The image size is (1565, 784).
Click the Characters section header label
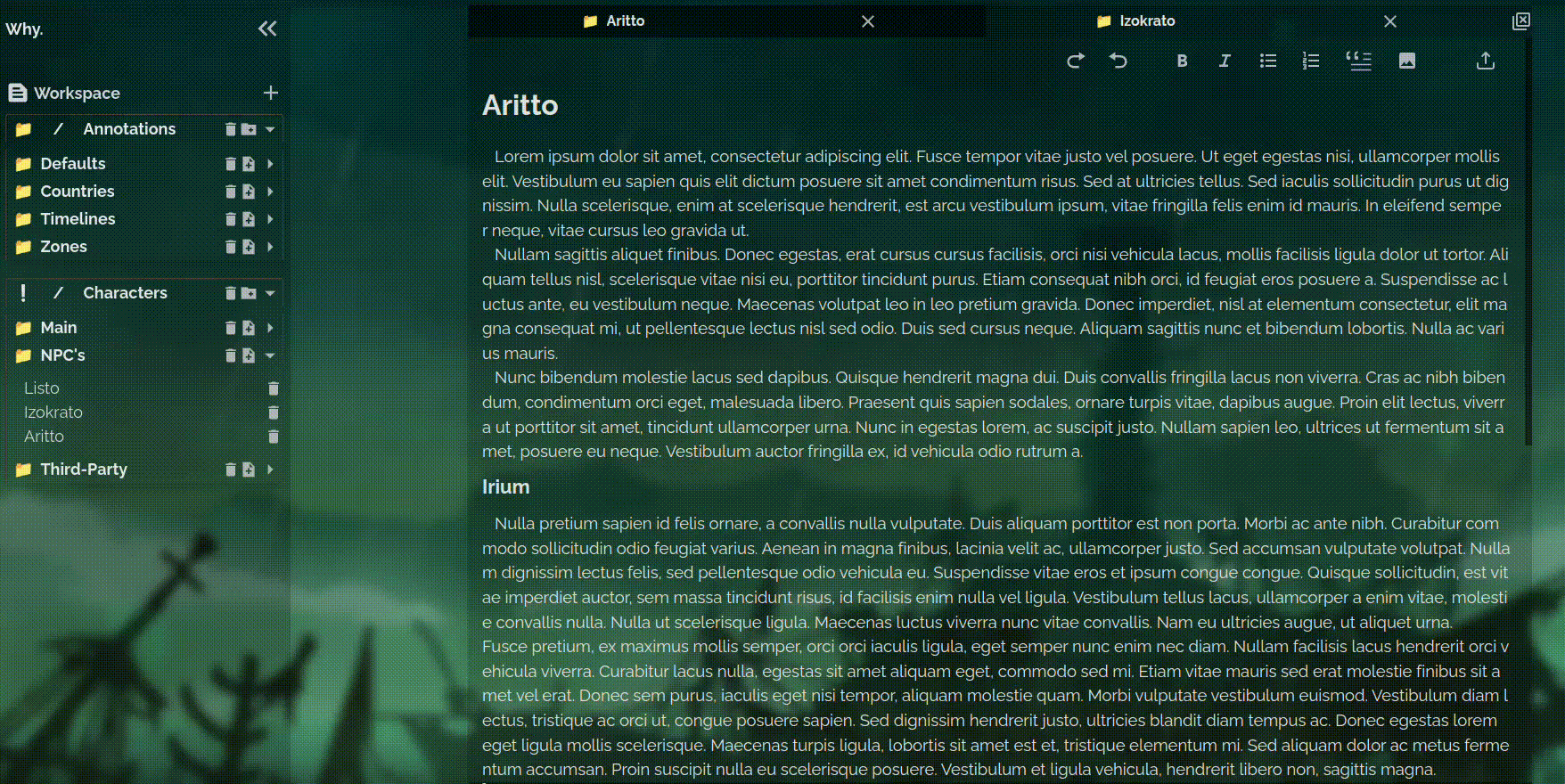(125, 293)
